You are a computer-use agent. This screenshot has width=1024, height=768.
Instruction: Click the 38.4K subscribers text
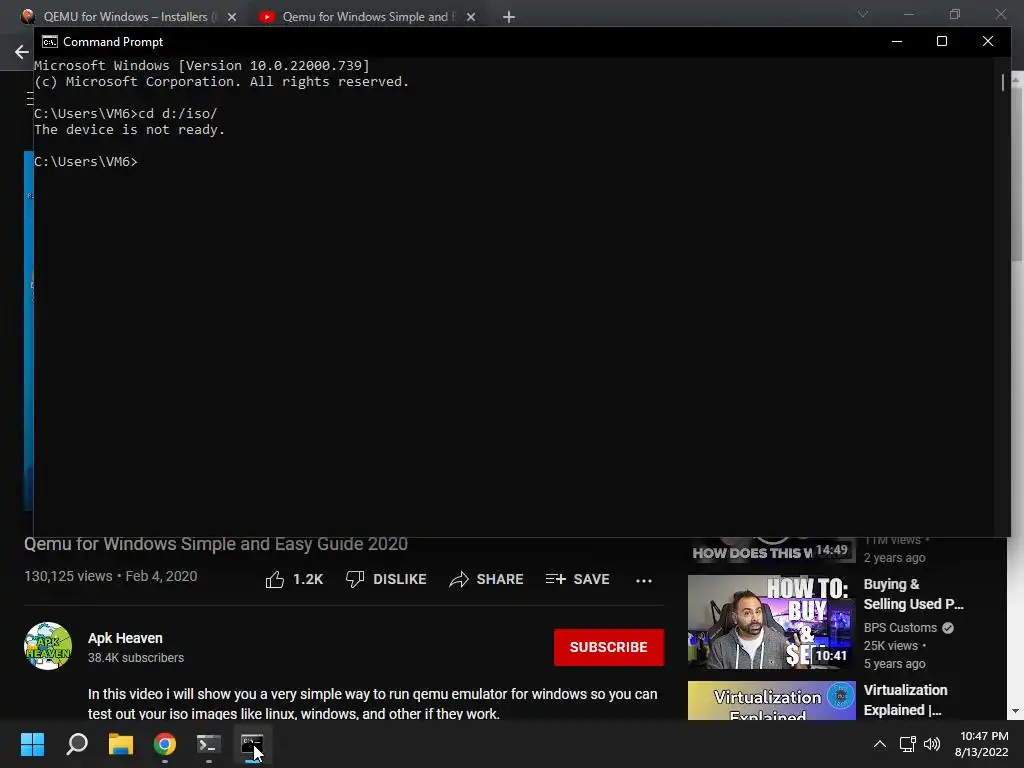click(136, 658)
